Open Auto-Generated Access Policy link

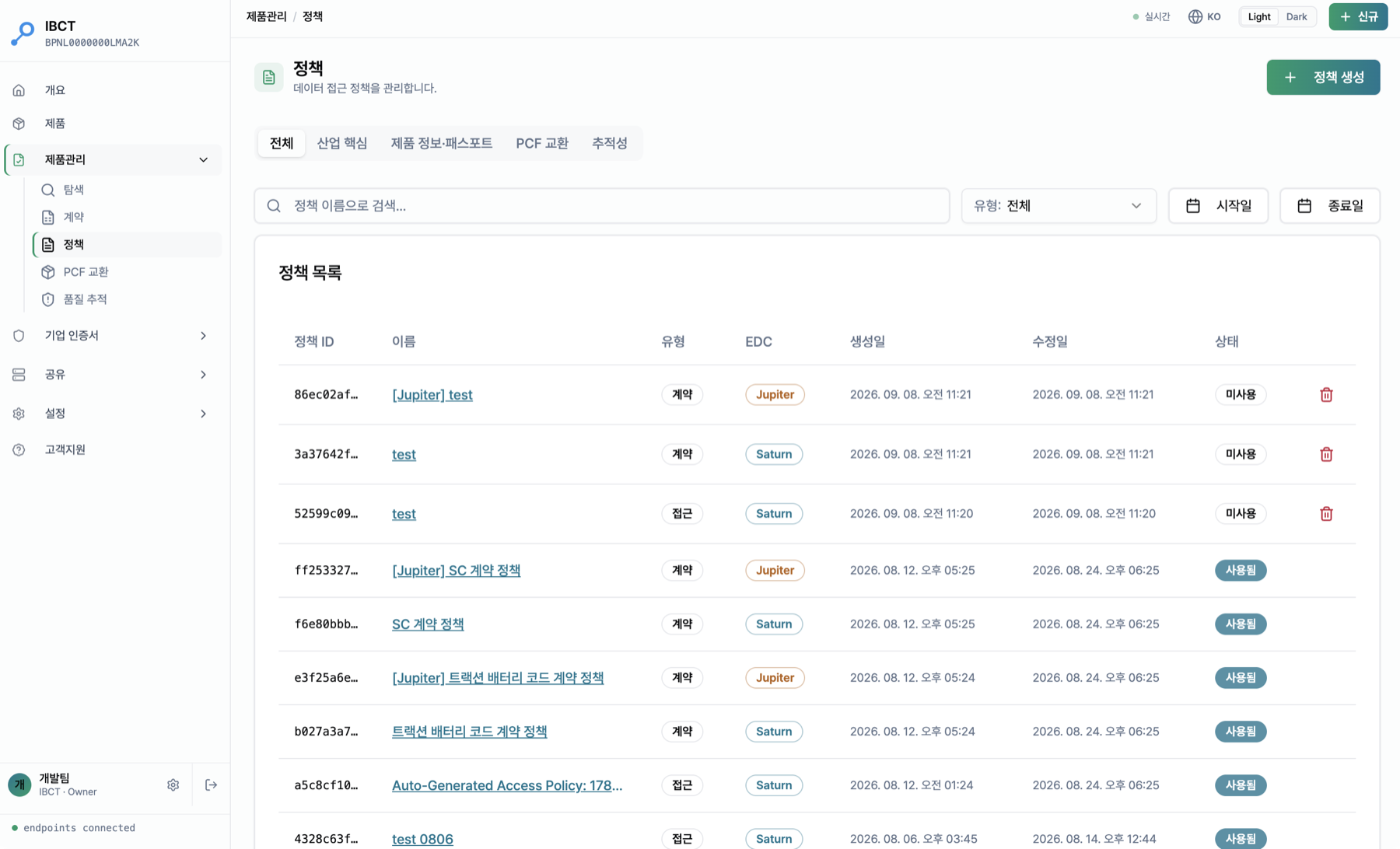point(507,785)
